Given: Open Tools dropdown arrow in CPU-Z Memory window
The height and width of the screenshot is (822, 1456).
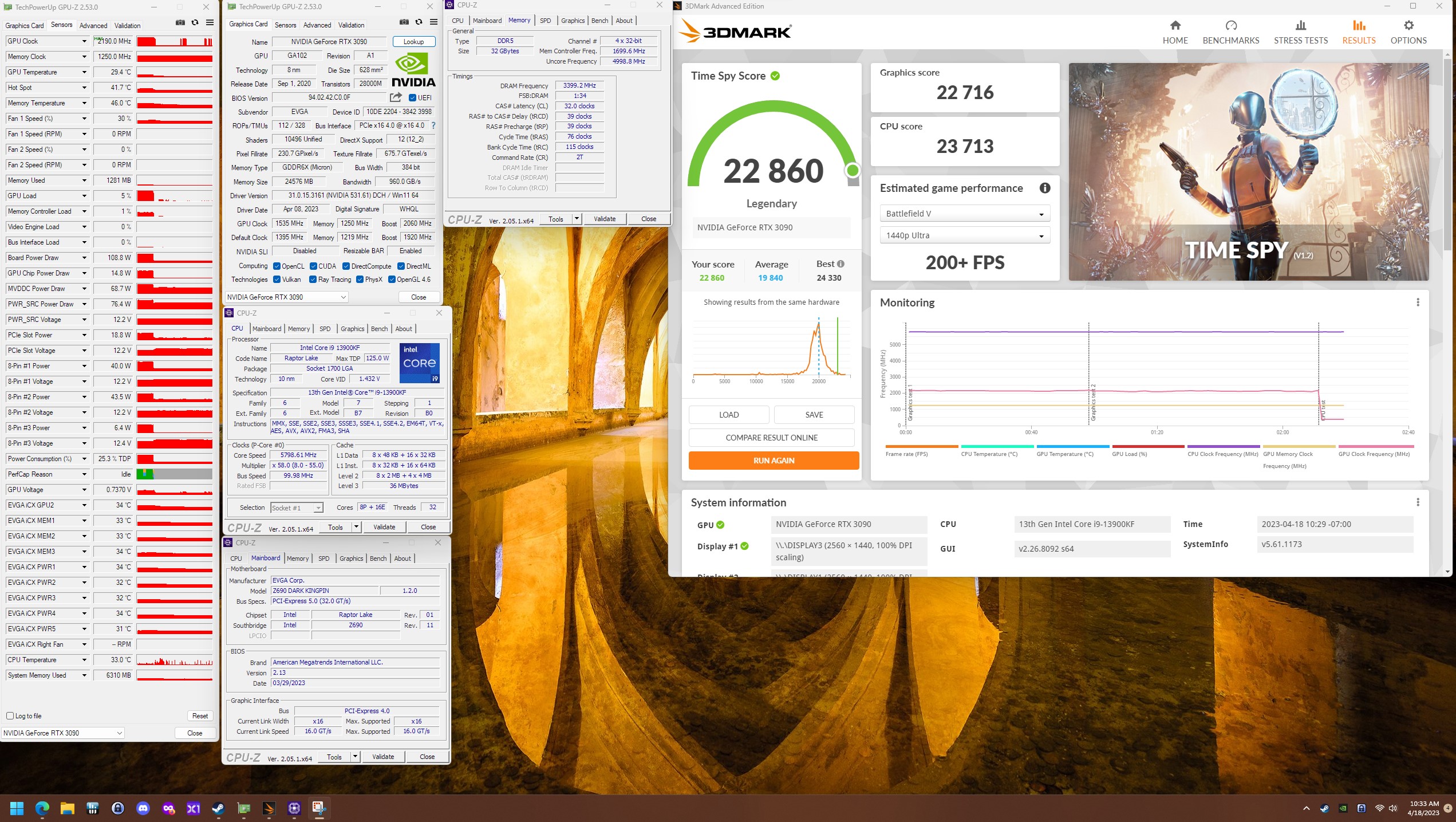Looking at the screenshot, I should (x=577, y=219).
